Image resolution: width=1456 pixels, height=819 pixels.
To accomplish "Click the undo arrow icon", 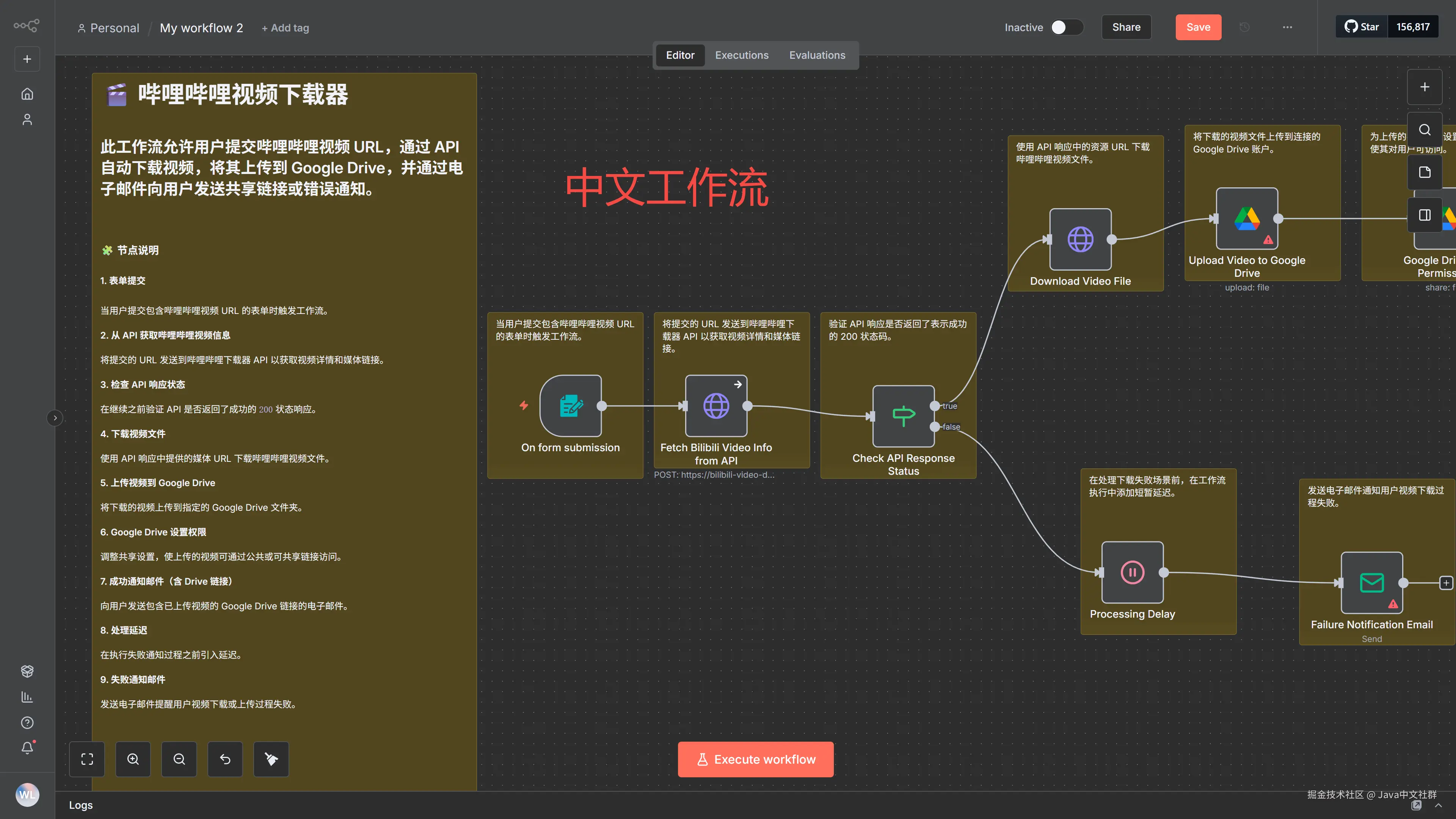I will pyautogui.click(x=225, y=759).
